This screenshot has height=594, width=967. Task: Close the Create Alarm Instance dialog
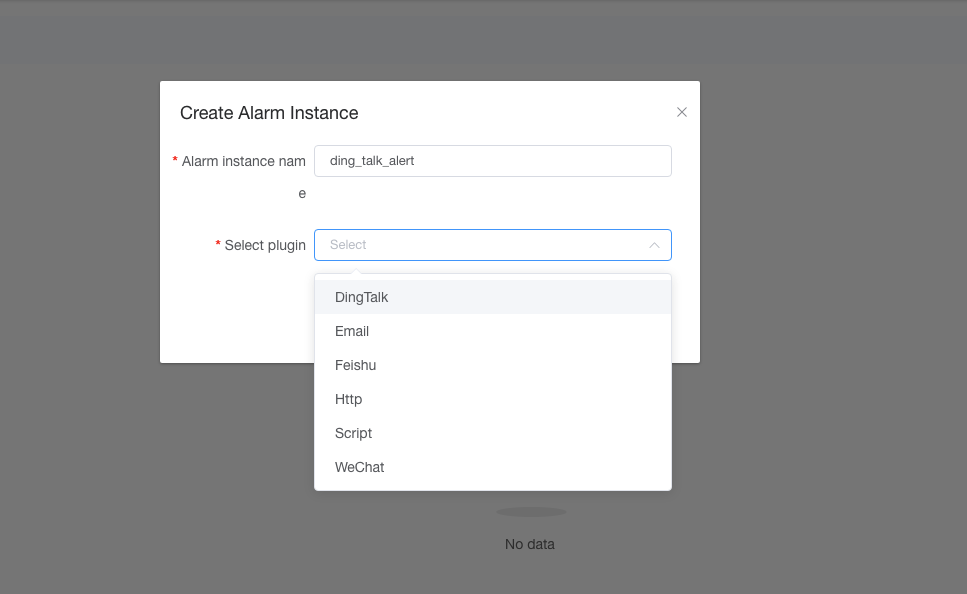pyautogui.click(x=682, y=112)
